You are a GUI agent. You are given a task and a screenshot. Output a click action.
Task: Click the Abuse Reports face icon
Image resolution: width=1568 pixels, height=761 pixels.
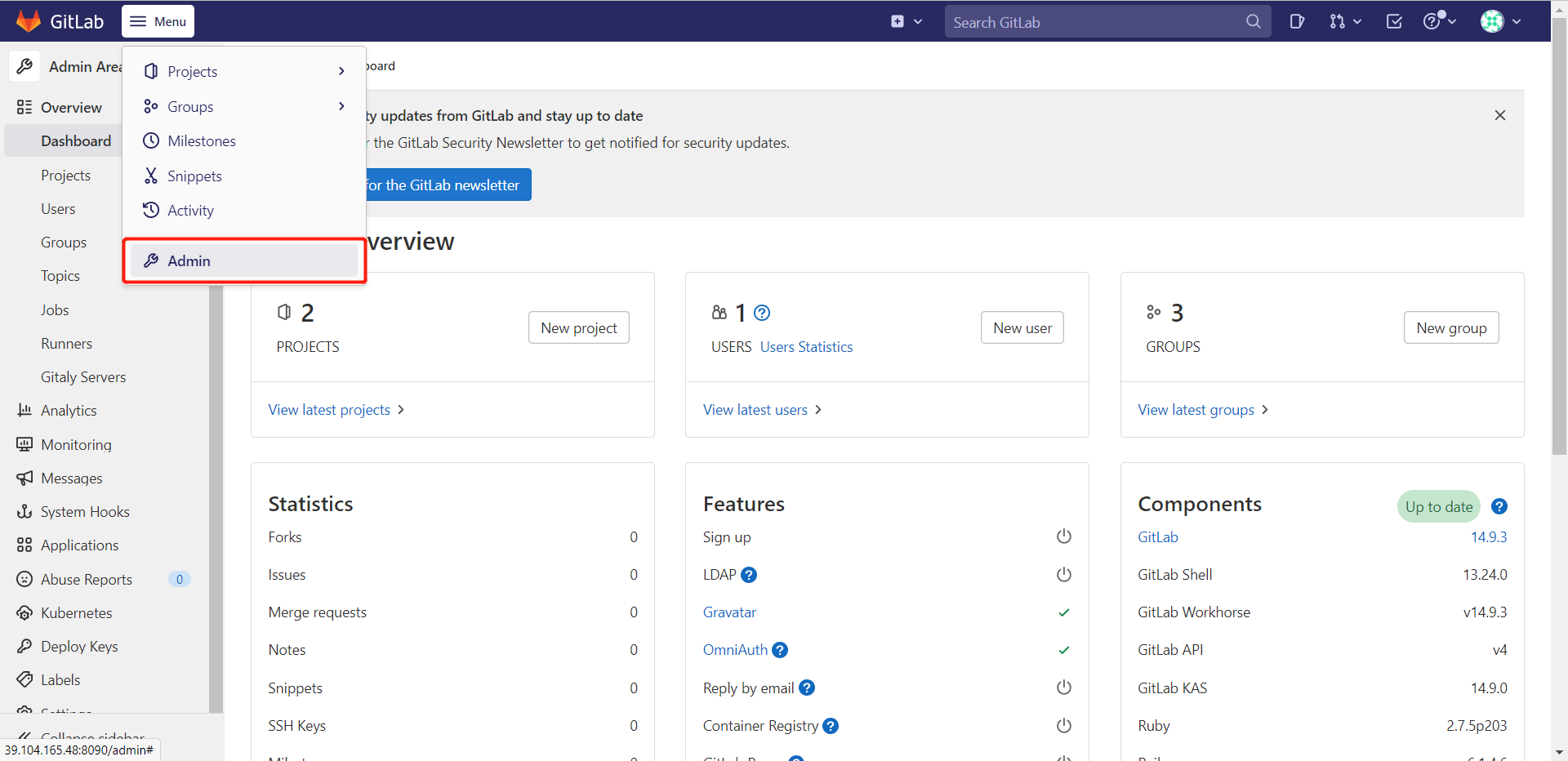tap(24, 579)
